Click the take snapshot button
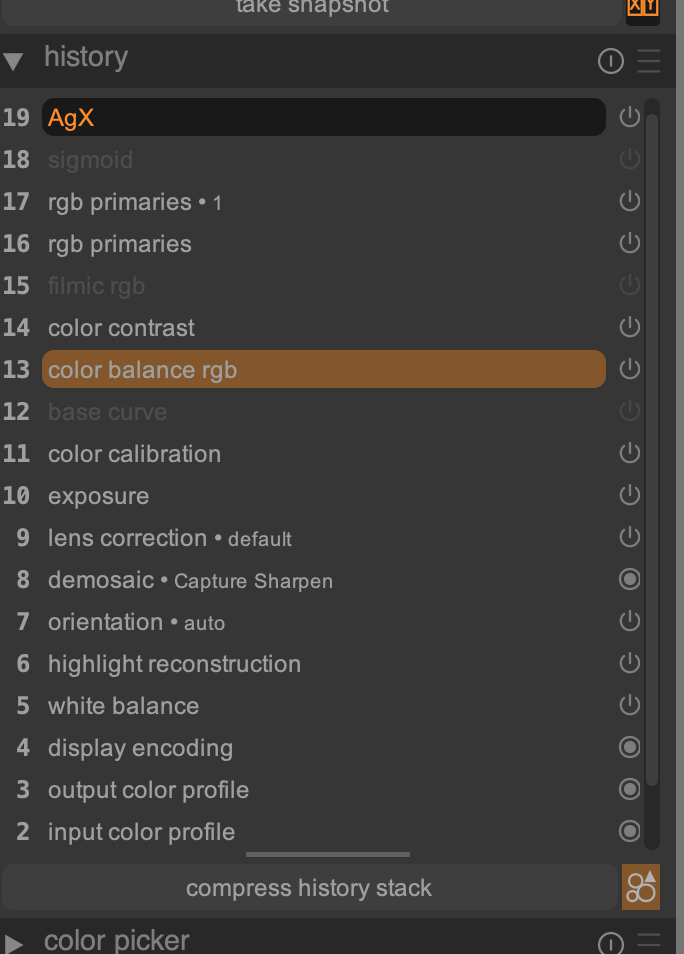The width and height of the screenshot is (684, 954). coord(311,8)
